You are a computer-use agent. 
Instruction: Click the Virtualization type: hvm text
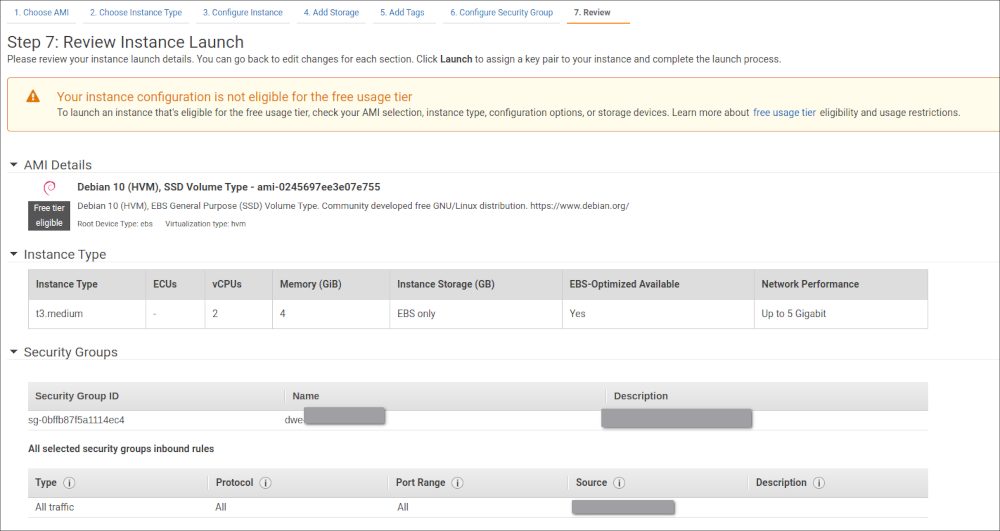(205, 224)
